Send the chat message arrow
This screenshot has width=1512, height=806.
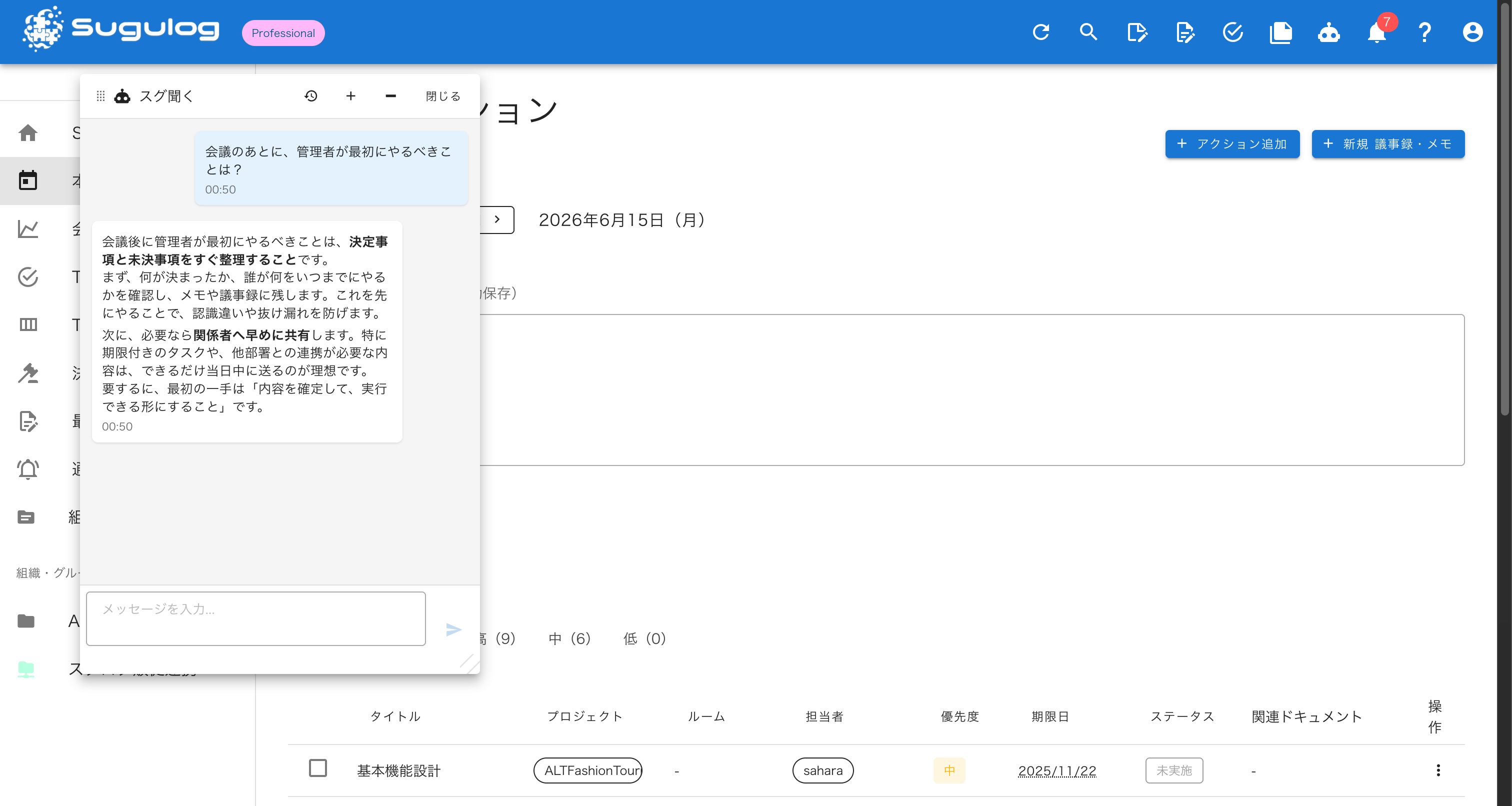[453, 629]
